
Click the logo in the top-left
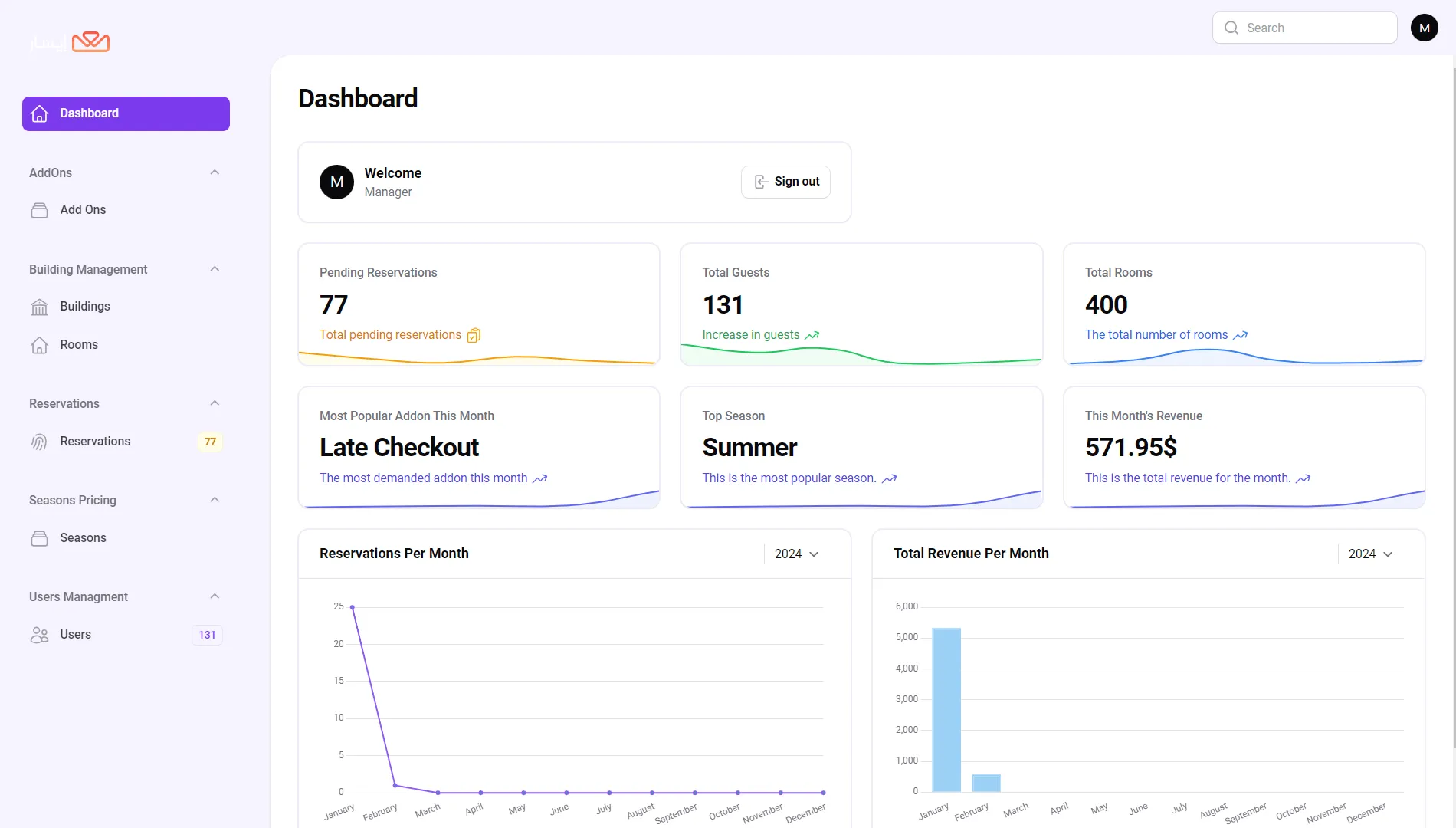[x=71, y=41]
